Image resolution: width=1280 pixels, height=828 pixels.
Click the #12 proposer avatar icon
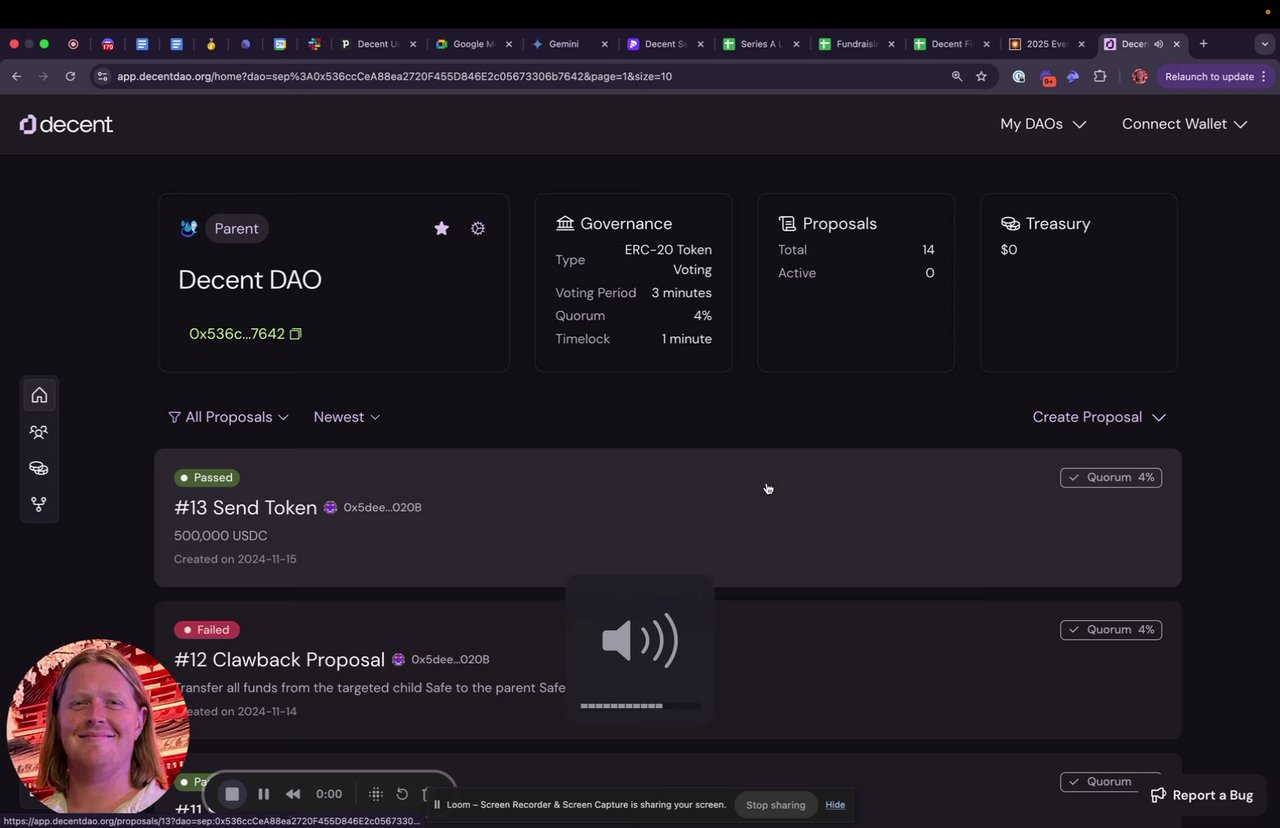(398, 659)
